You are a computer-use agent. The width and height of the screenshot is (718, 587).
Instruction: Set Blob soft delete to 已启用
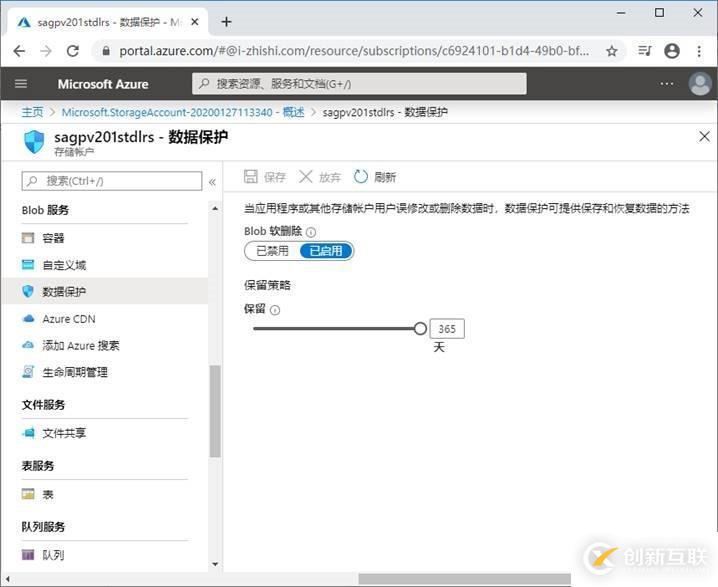pos(326,251)
